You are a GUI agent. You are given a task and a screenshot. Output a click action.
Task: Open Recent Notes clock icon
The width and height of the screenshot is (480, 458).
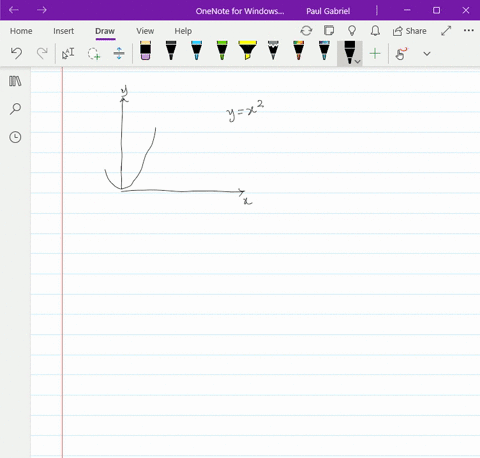[x=15, y=137]
